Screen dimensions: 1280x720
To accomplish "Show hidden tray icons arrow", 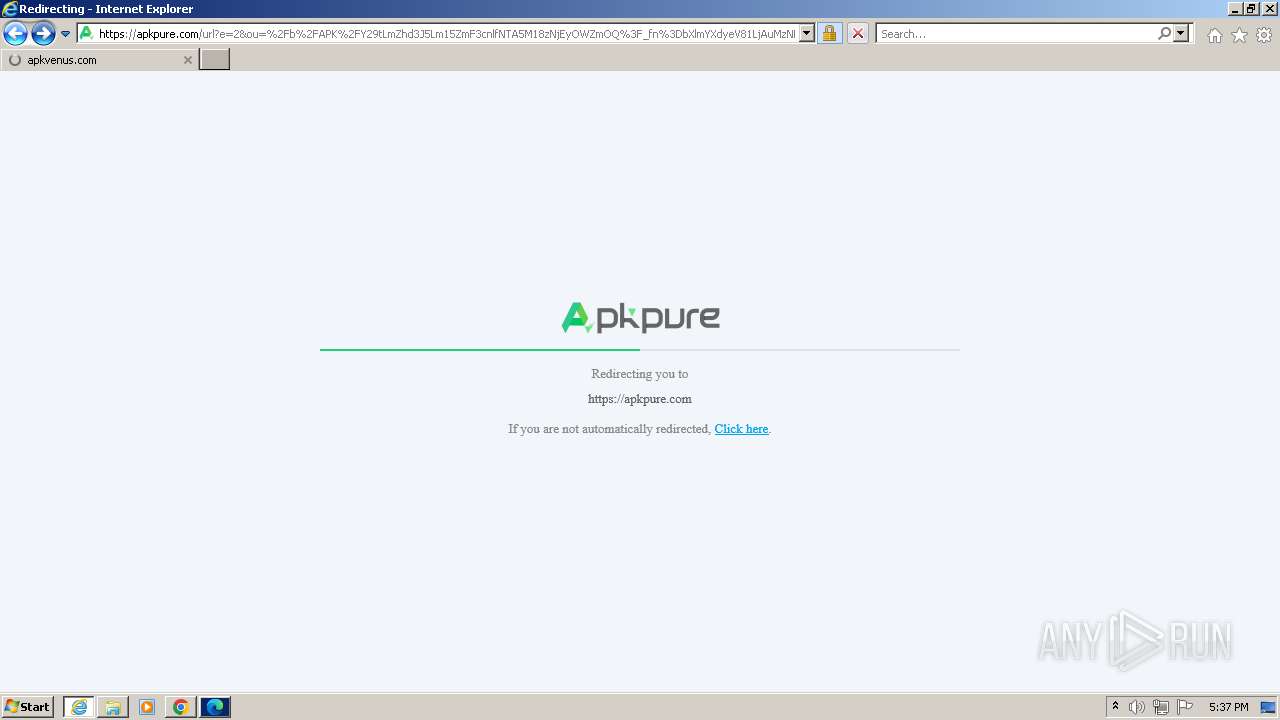I will pyautogui.click(x=1115, y=707).
